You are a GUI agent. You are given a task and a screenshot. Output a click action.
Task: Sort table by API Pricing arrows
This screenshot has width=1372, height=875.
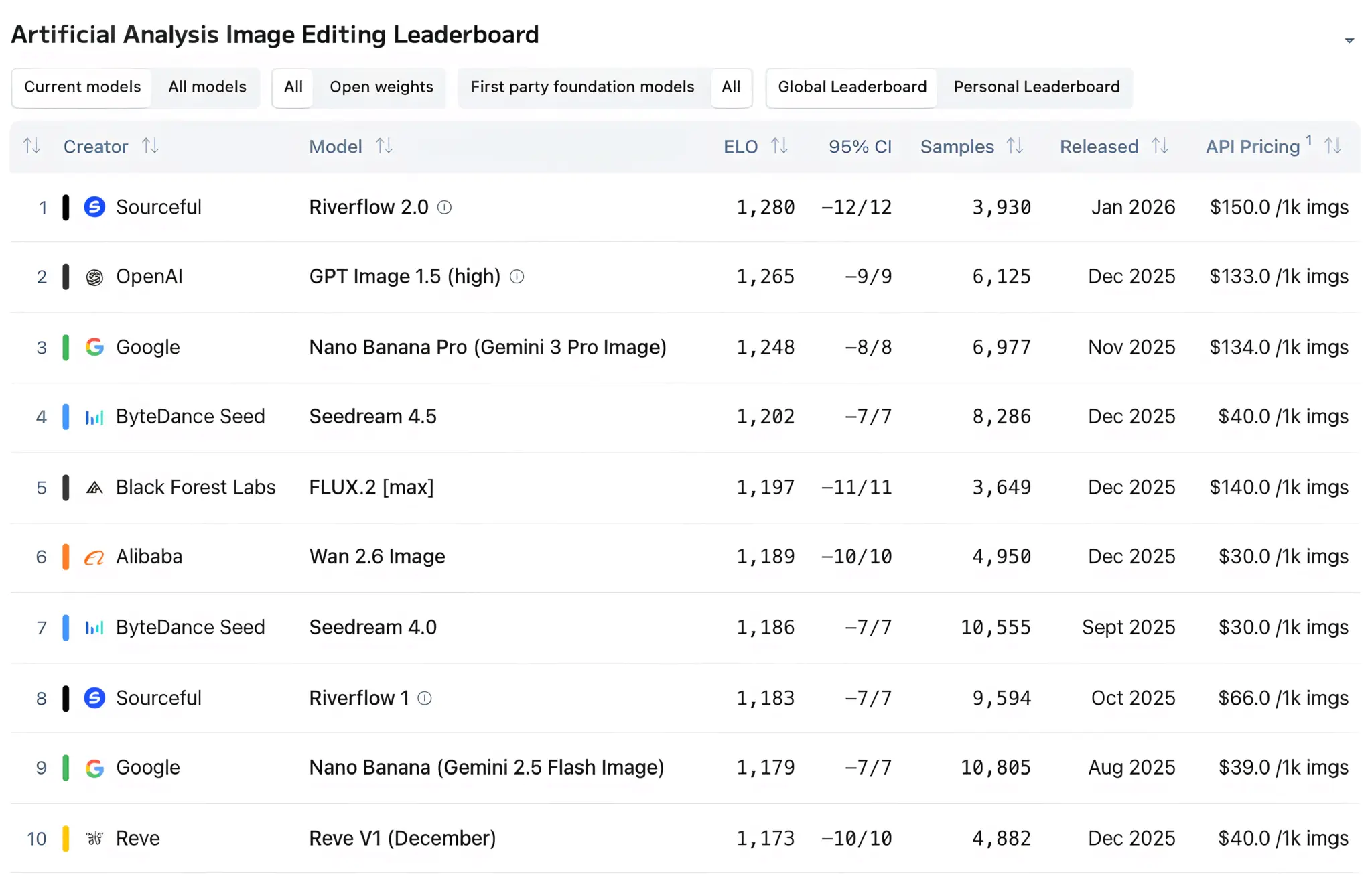click(1332, 146)
